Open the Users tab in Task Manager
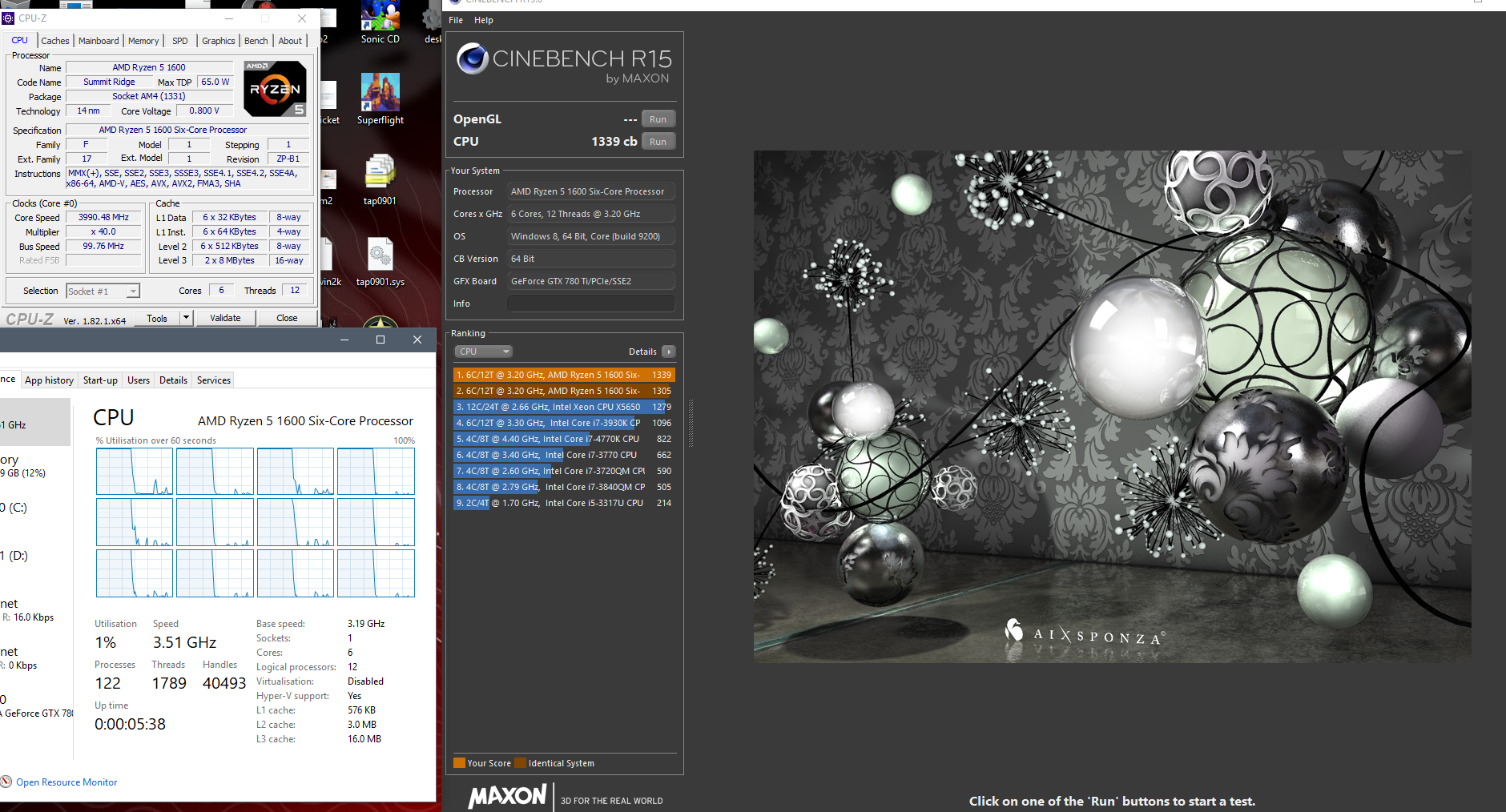The height and width of the screenshot is (812, 1506). pyautogui.click(x=139, y=380)
